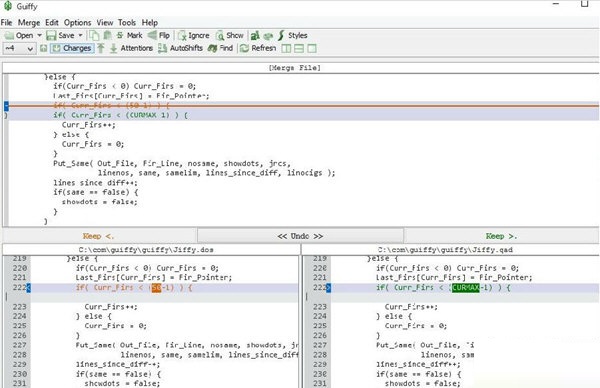Open the Options menu
Image resolution: width=600 pixels, height=388 pixels.
pos(77,23)
